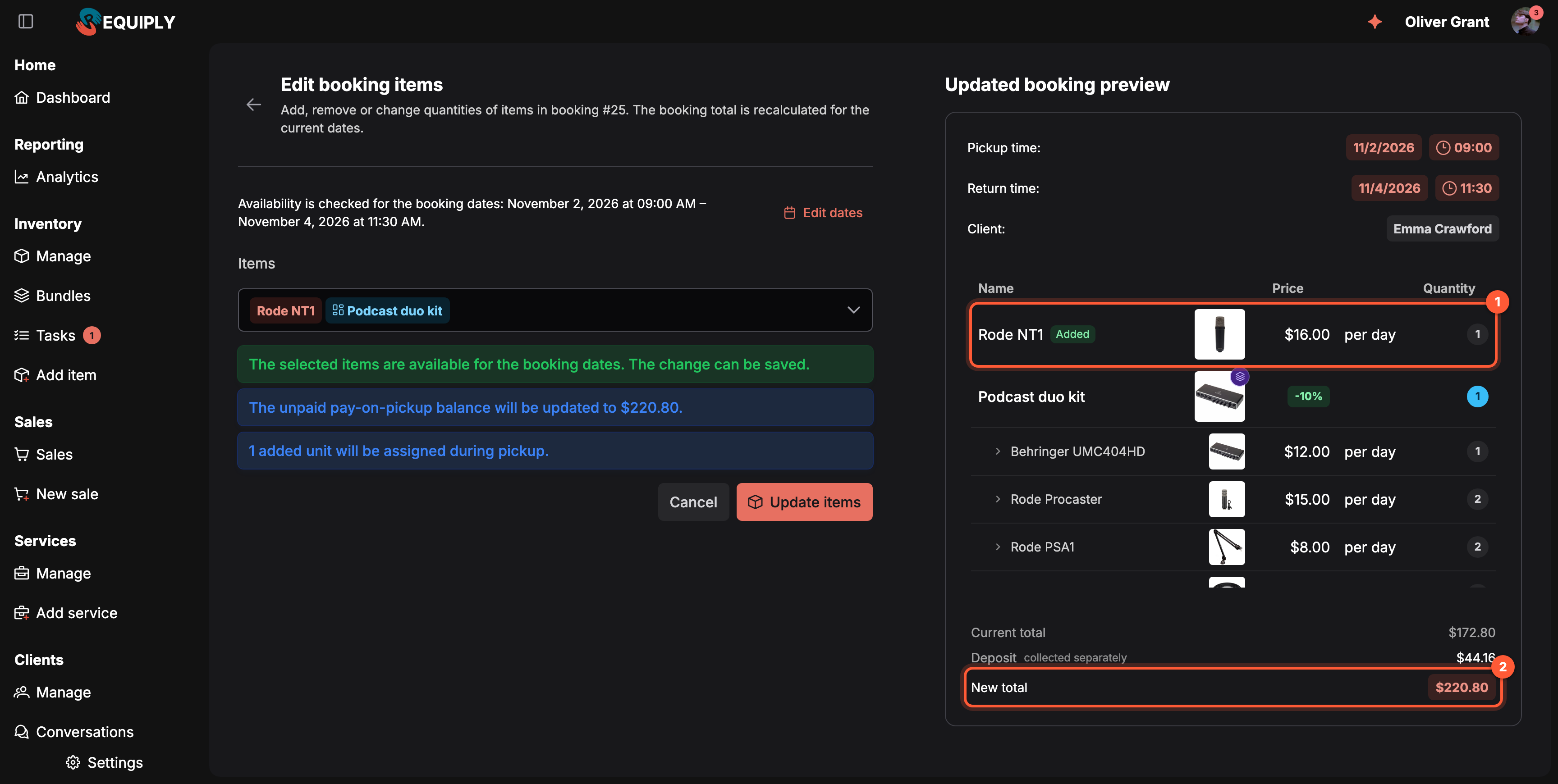Click the $220.80 new total value

tap(1461, 687)
